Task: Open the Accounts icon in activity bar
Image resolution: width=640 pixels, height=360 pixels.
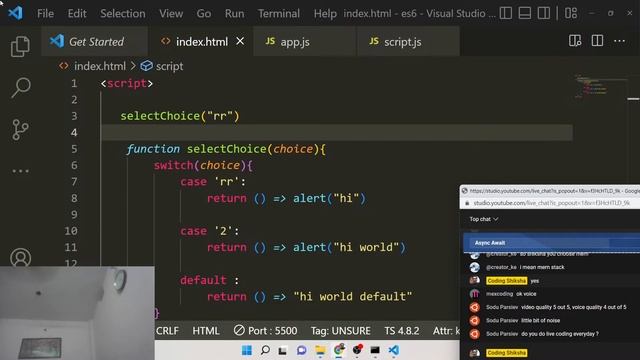Action: pyautogui.click(x=20, y=258)
